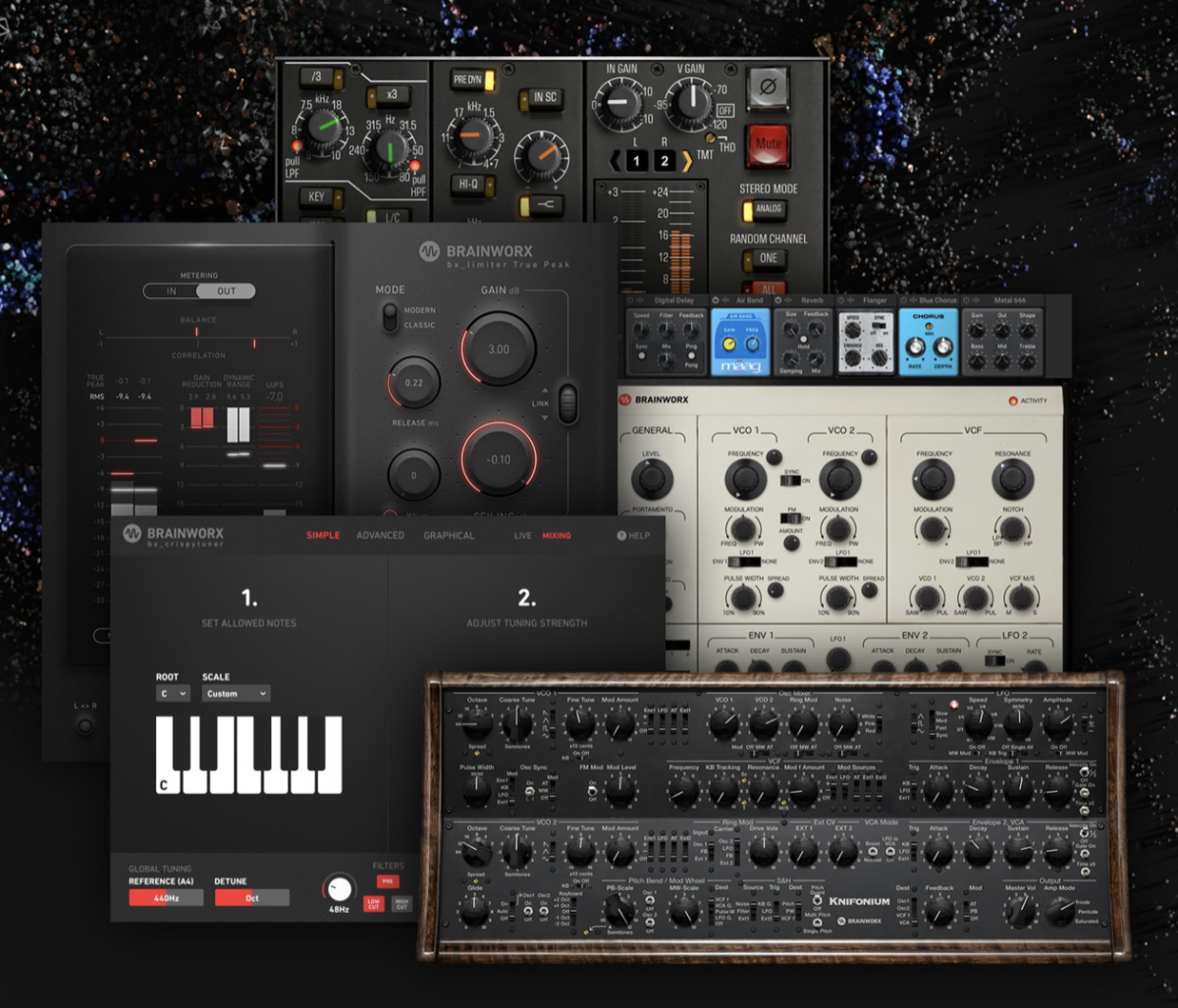Click the CEILING knob showing -0.10
1178x1008 pixels.
click(x=499, y=459)
